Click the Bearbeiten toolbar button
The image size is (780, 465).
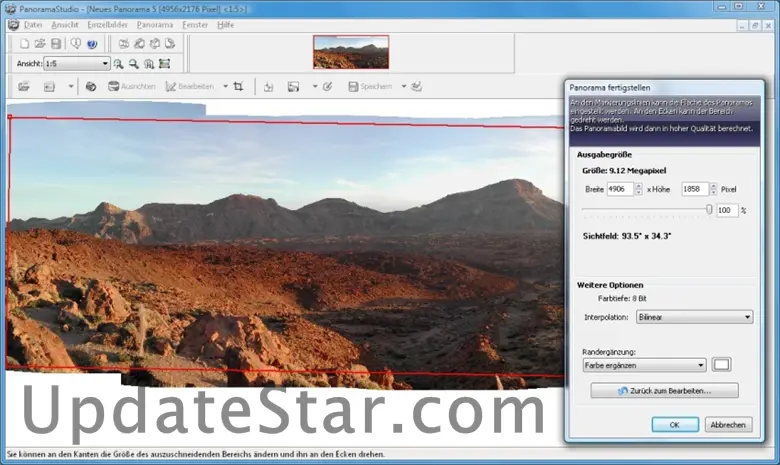pos(190,87)
